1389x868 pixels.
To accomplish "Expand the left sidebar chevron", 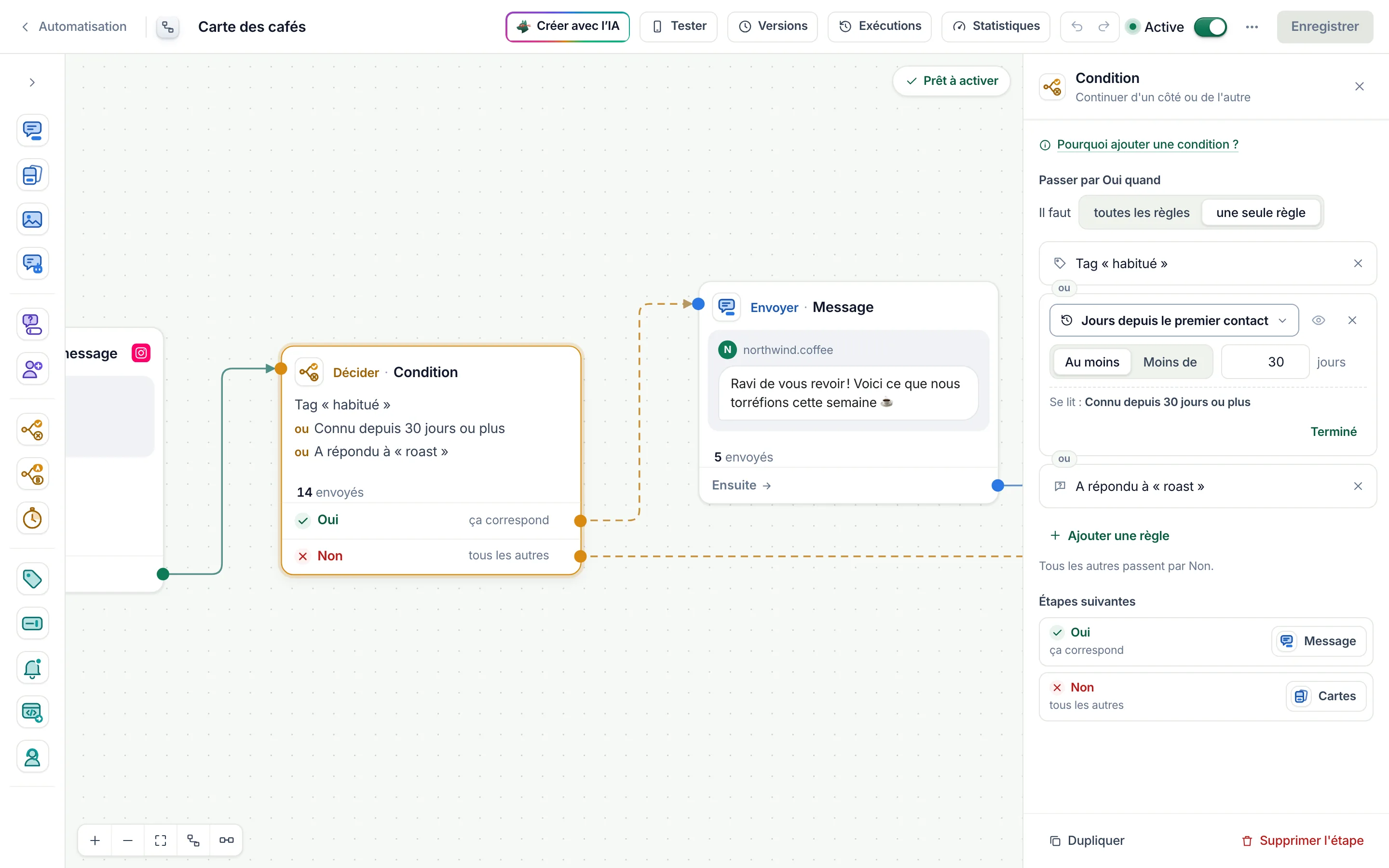I will (32, 82).
